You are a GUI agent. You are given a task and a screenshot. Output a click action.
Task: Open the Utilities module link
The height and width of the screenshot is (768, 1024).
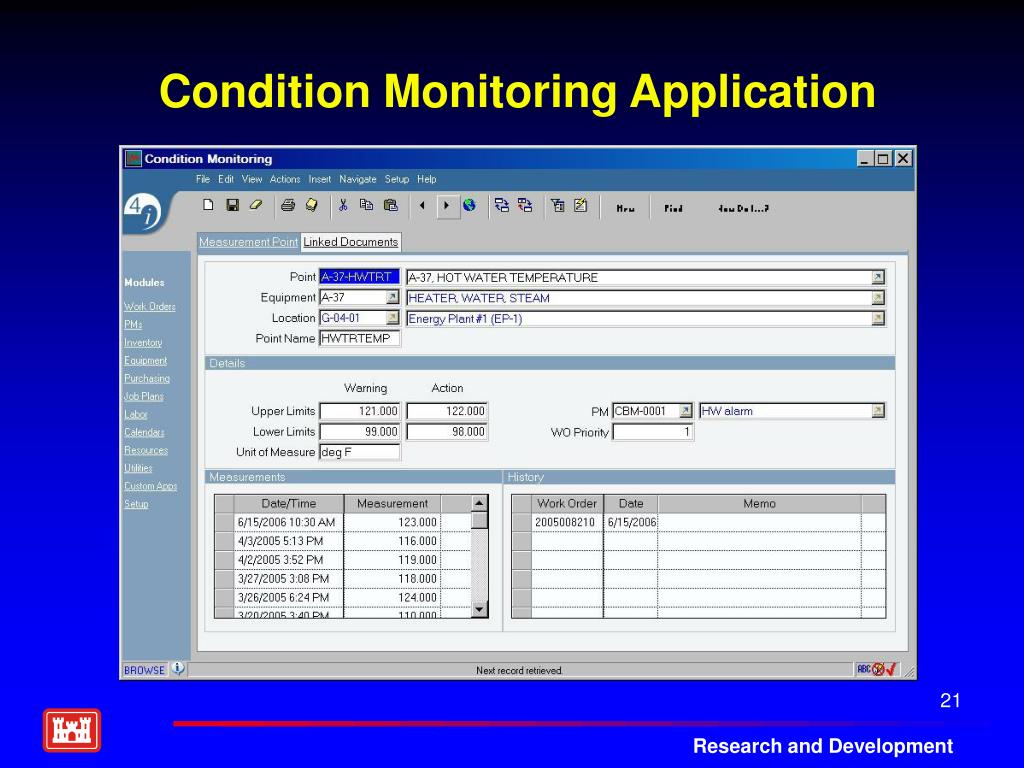click(x=138, y=468)
